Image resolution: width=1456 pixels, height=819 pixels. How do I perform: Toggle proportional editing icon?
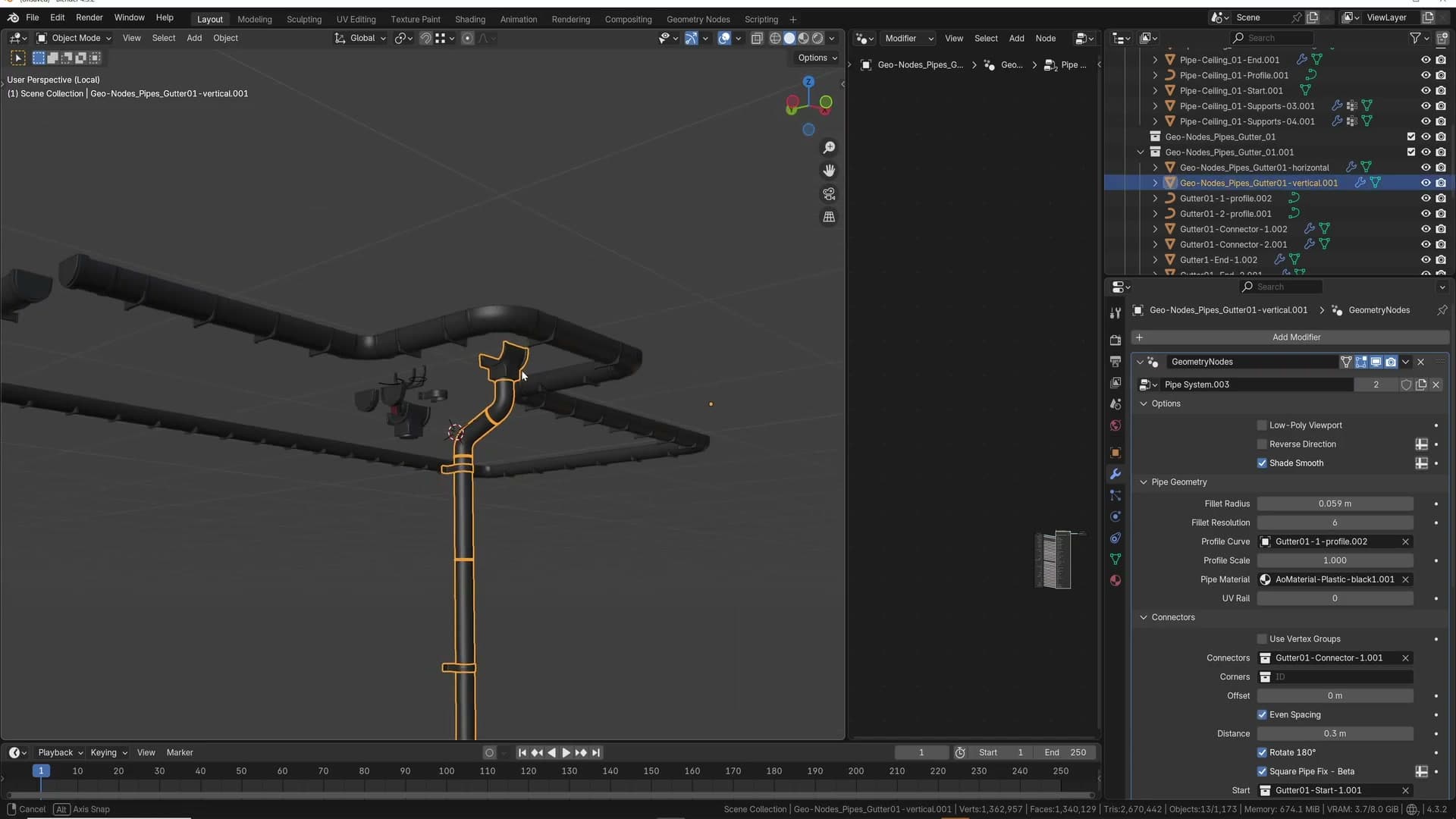point(467,38)
